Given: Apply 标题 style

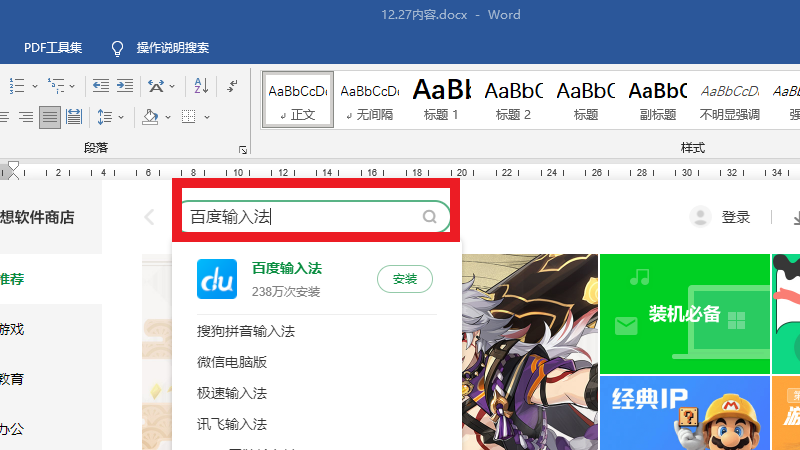Looking at the screenshot, I should [585, 99].
